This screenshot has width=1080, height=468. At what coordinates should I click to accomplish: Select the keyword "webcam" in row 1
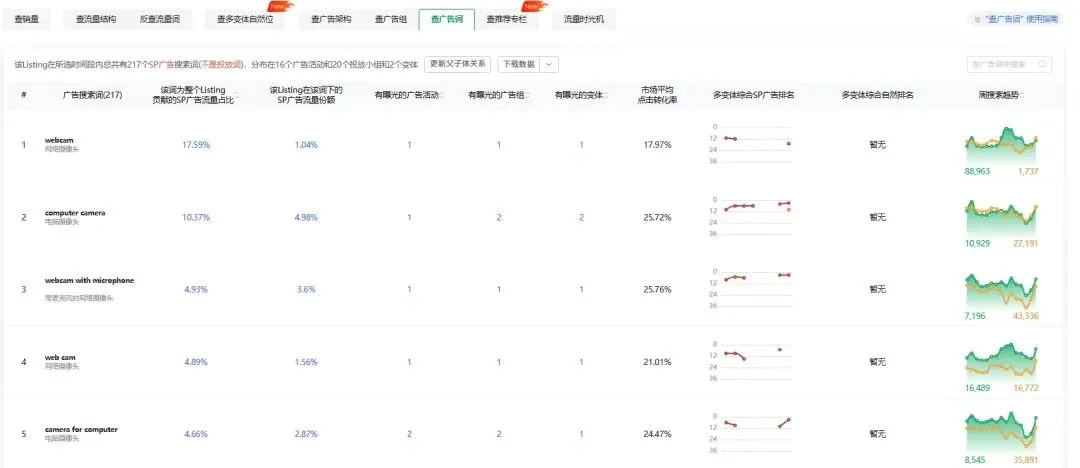[59, 140]
